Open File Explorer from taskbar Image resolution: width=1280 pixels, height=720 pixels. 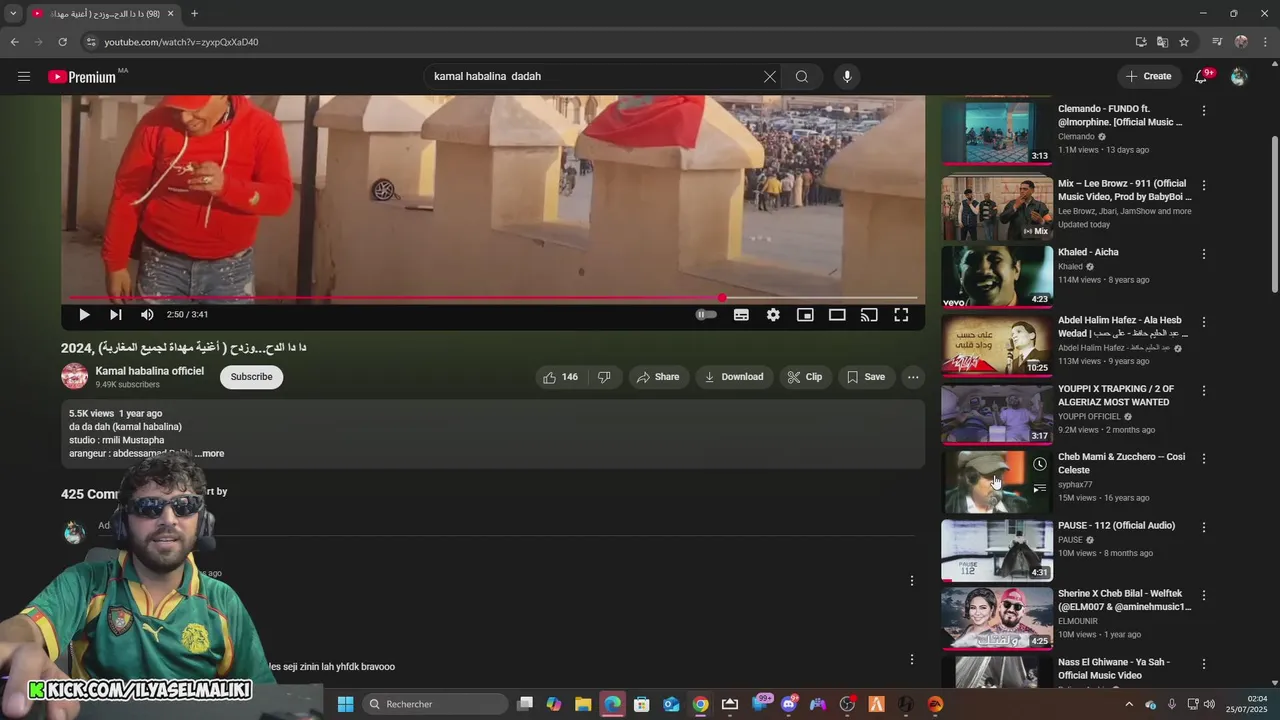point(583,704)
